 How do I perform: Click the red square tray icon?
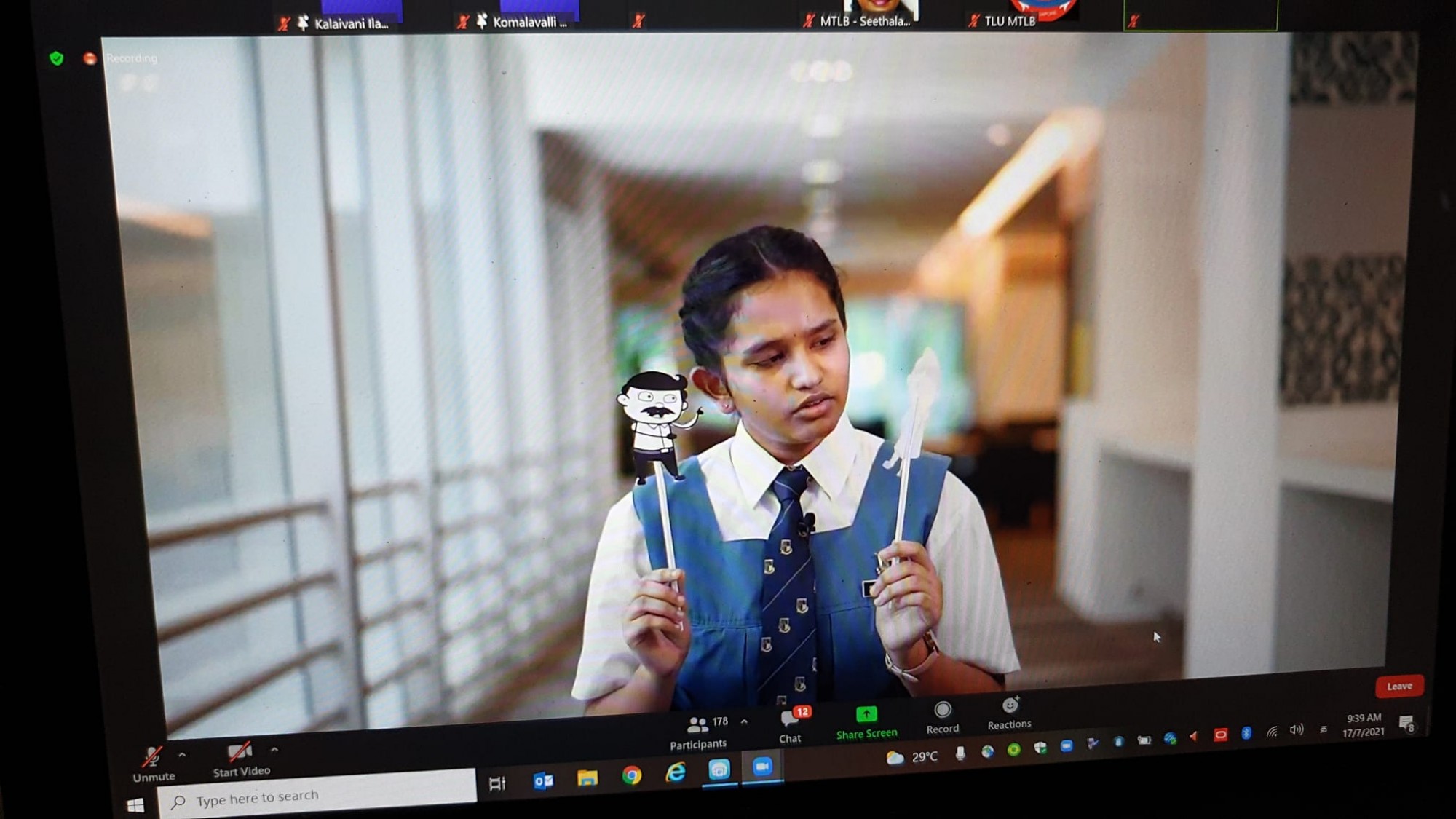[x=1220, y=735]
